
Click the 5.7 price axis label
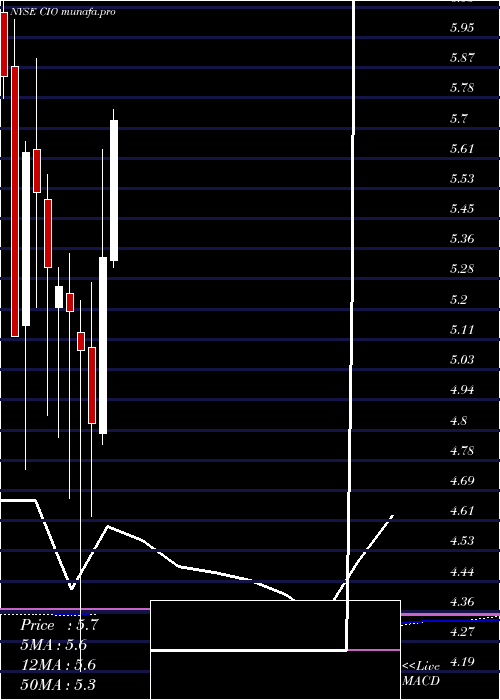pyautogui.click(x=459, y=118)
